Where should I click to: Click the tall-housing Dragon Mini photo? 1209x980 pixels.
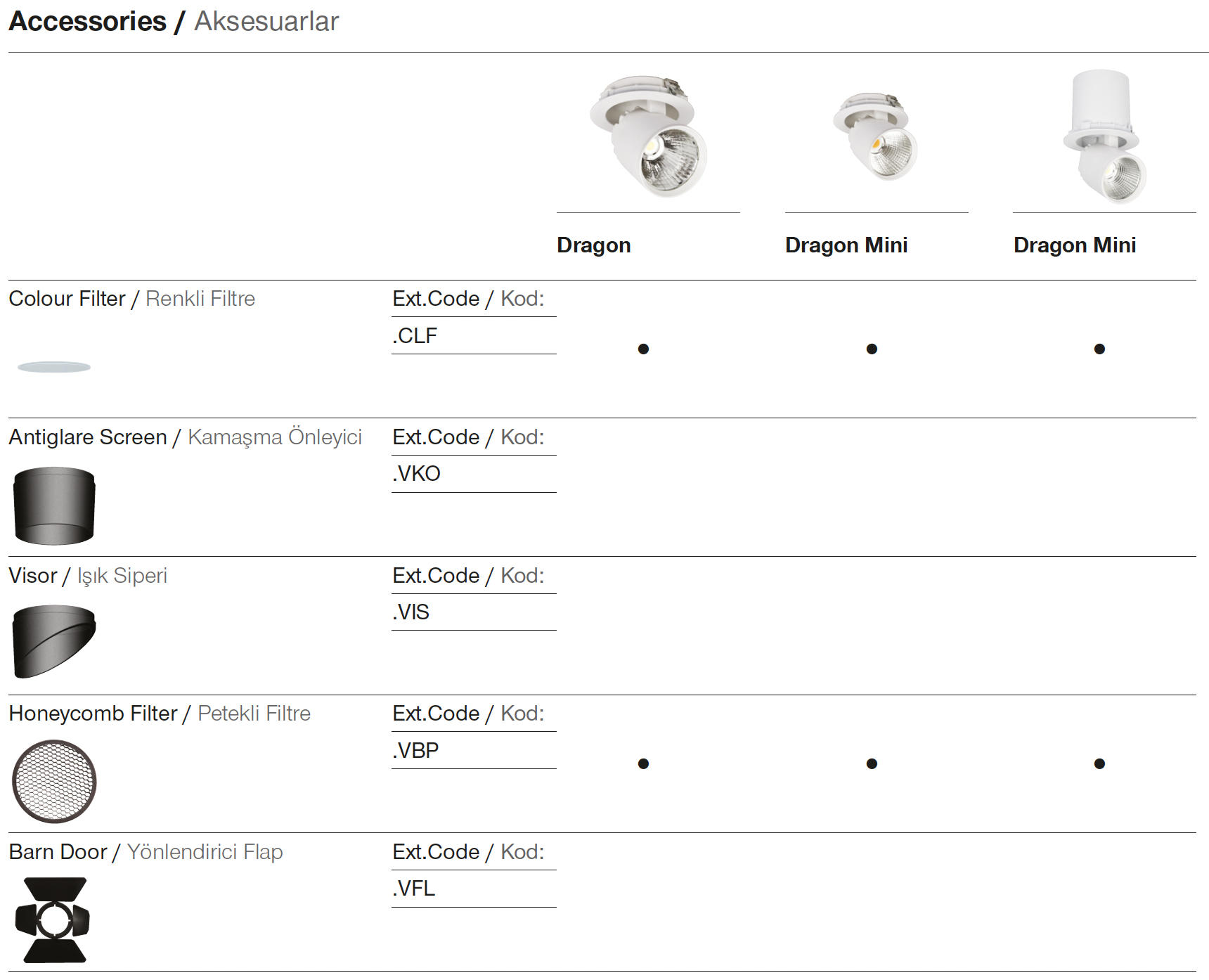tap(1104, 136)
